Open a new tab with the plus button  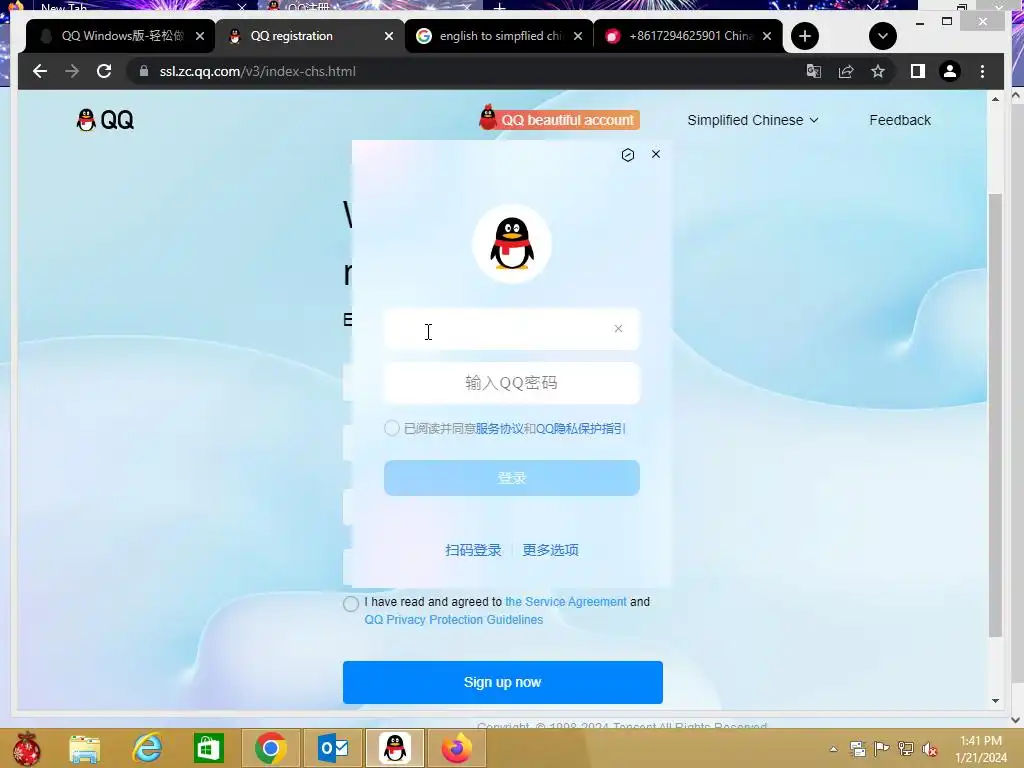click(805, 36)
